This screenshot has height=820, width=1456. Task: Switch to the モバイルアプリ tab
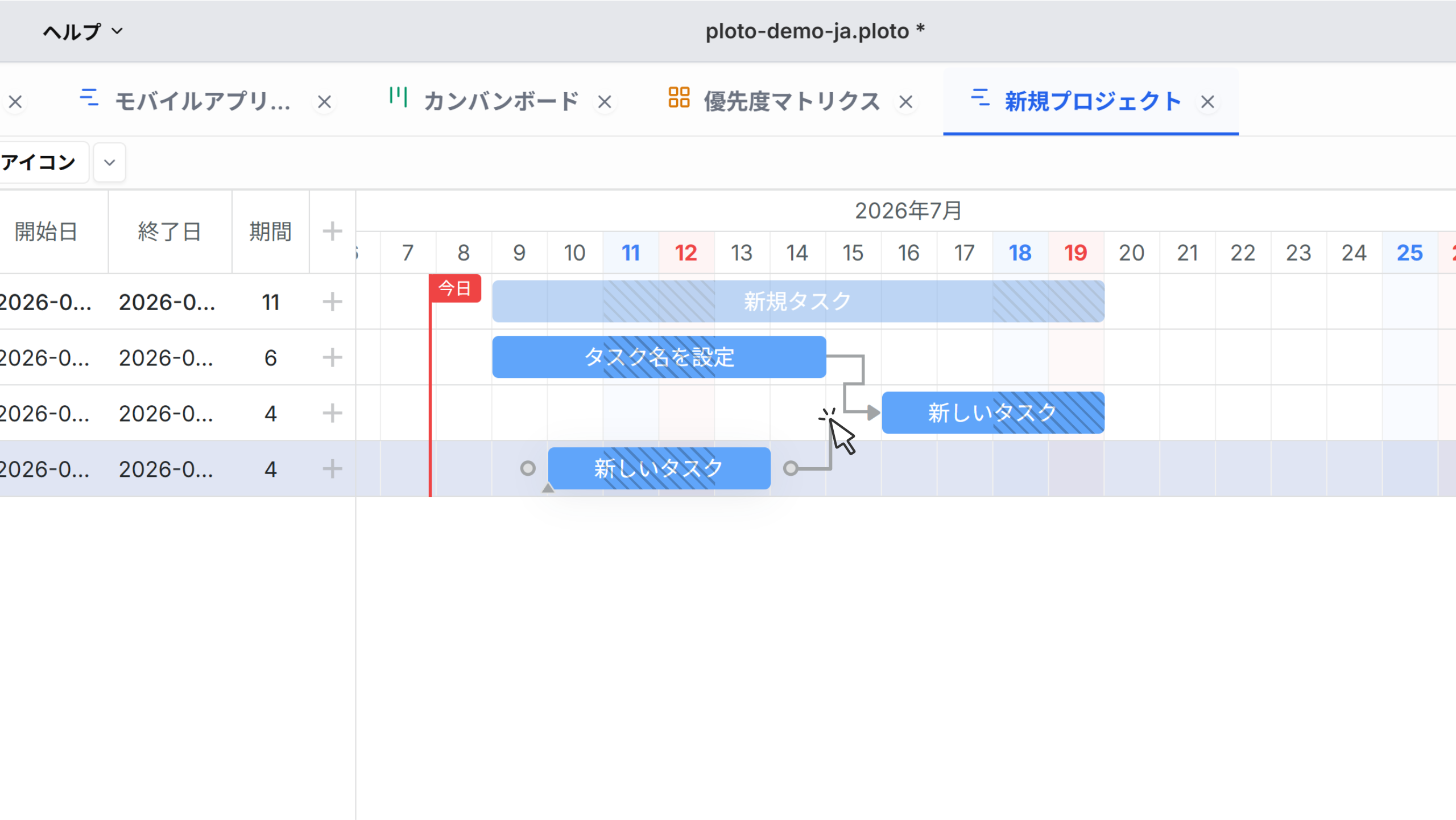[x=202, y=101]
